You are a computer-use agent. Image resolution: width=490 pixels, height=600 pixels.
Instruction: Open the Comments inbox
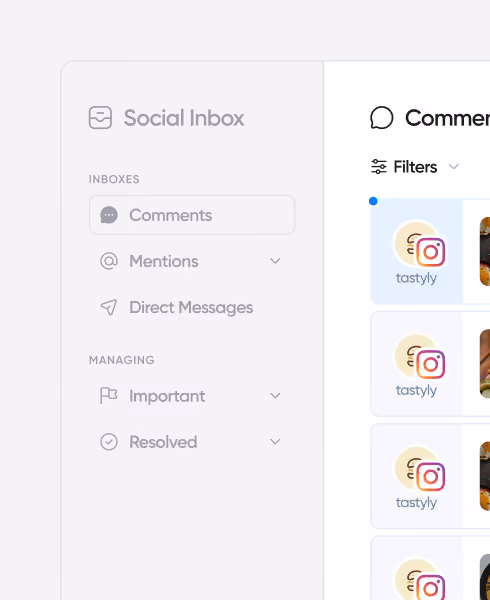click(x=192, y=215)
